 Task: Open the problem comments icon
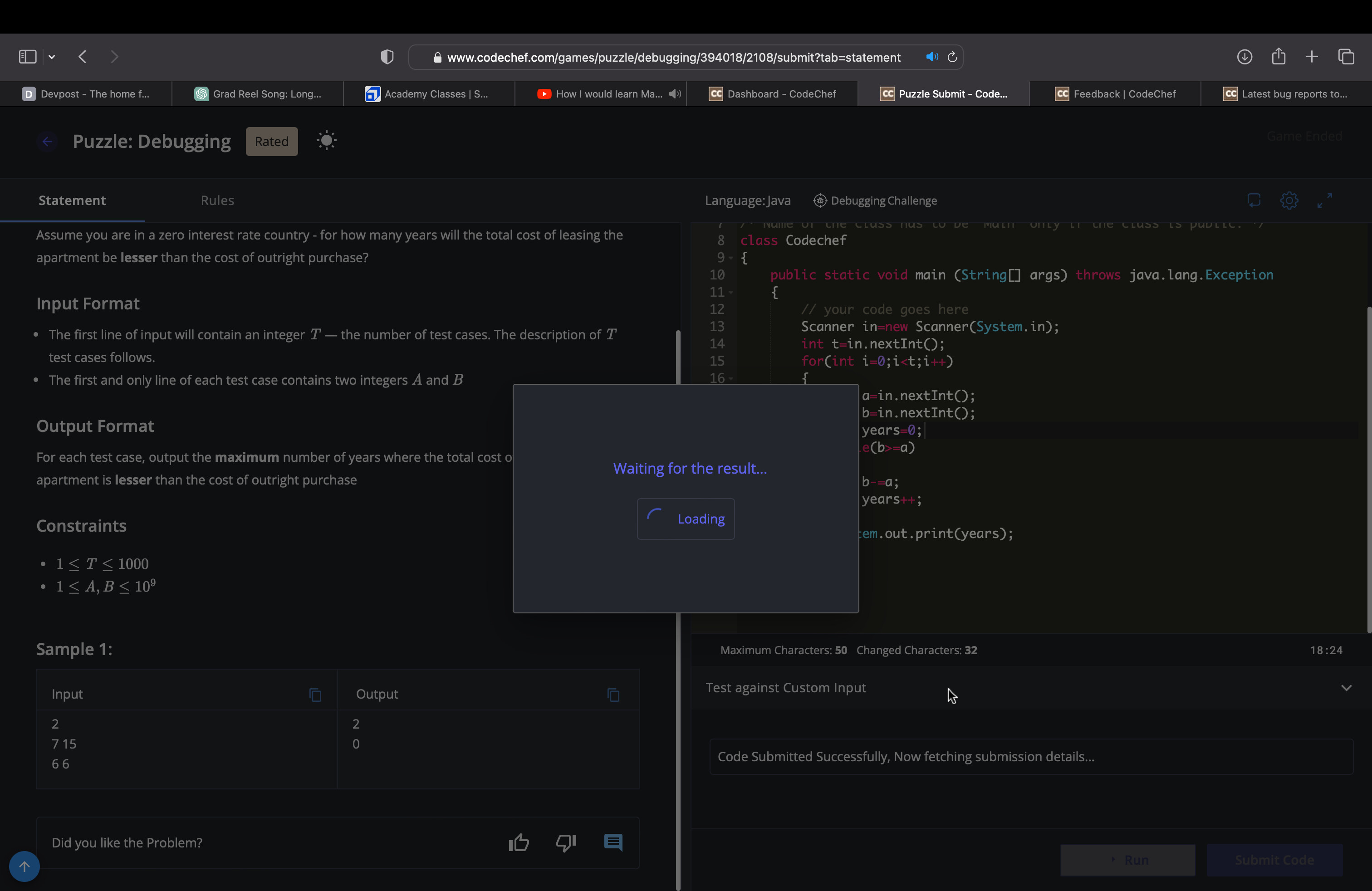[613, 842]
